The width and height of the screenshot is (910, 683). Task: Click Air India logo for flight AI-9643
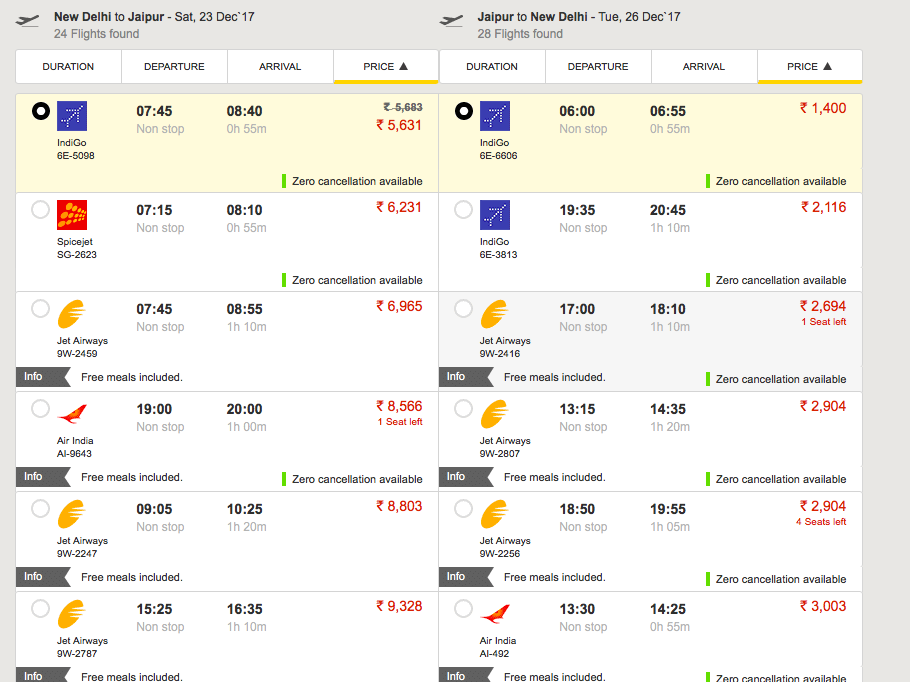(x=72, y=414)
